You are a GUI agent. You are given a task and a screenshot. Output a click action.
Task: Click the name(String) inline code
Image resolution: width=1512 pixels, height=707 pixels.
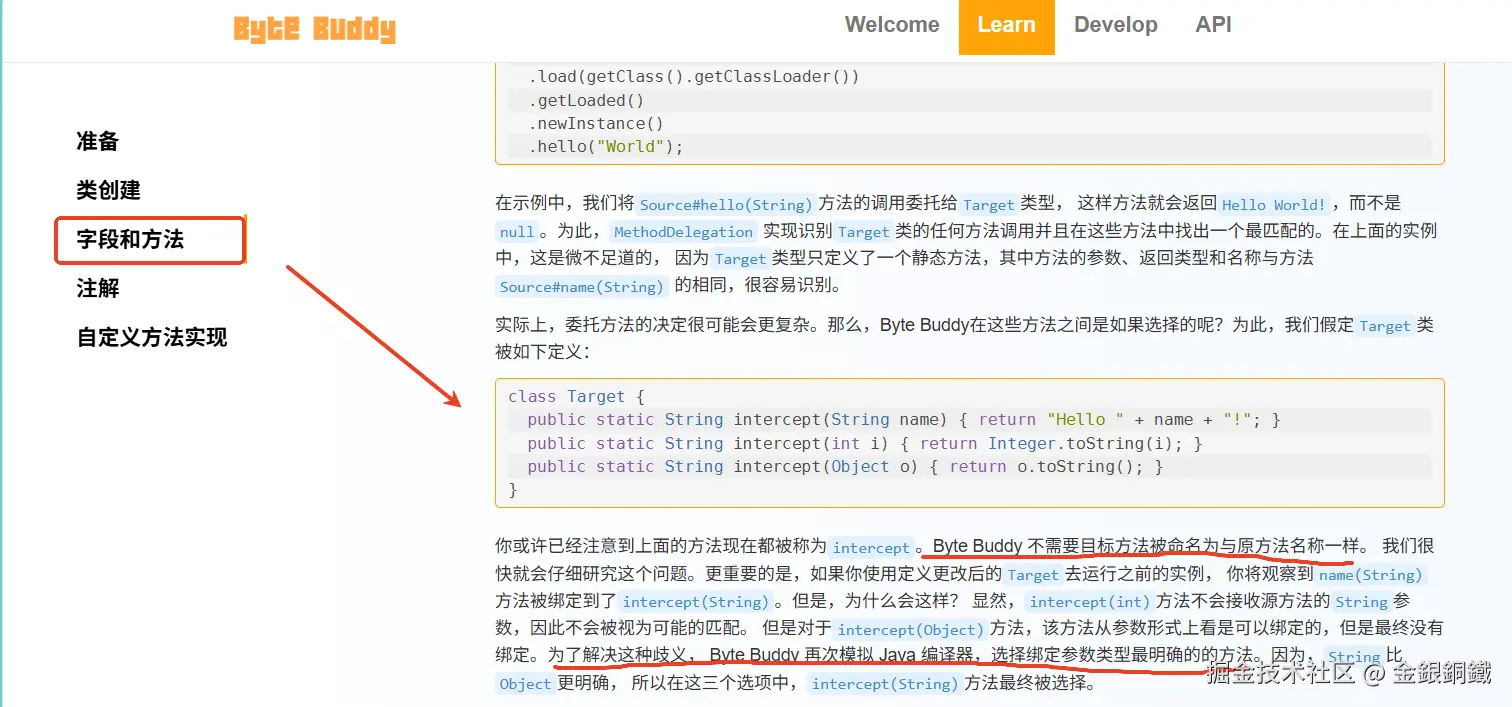[1370, 575]
